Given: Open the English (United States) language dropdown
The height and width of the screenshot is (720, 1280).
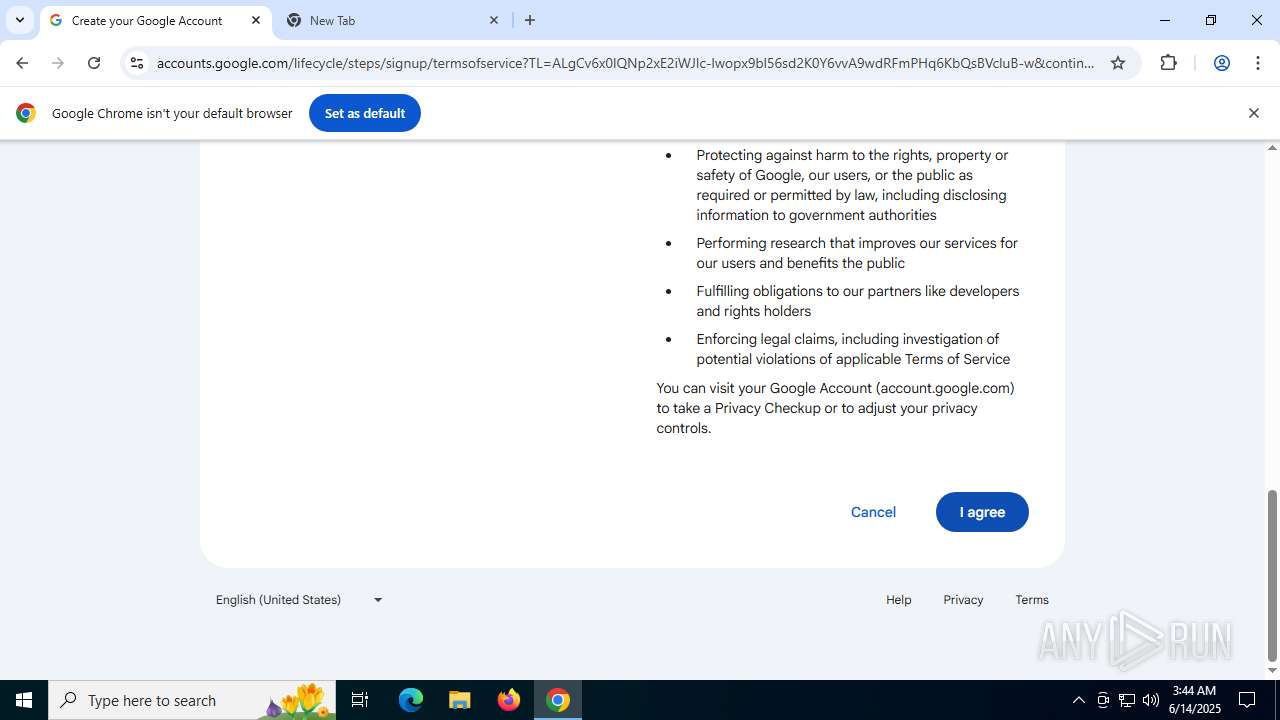Looking at the screenshot, I should click(299, 600).
